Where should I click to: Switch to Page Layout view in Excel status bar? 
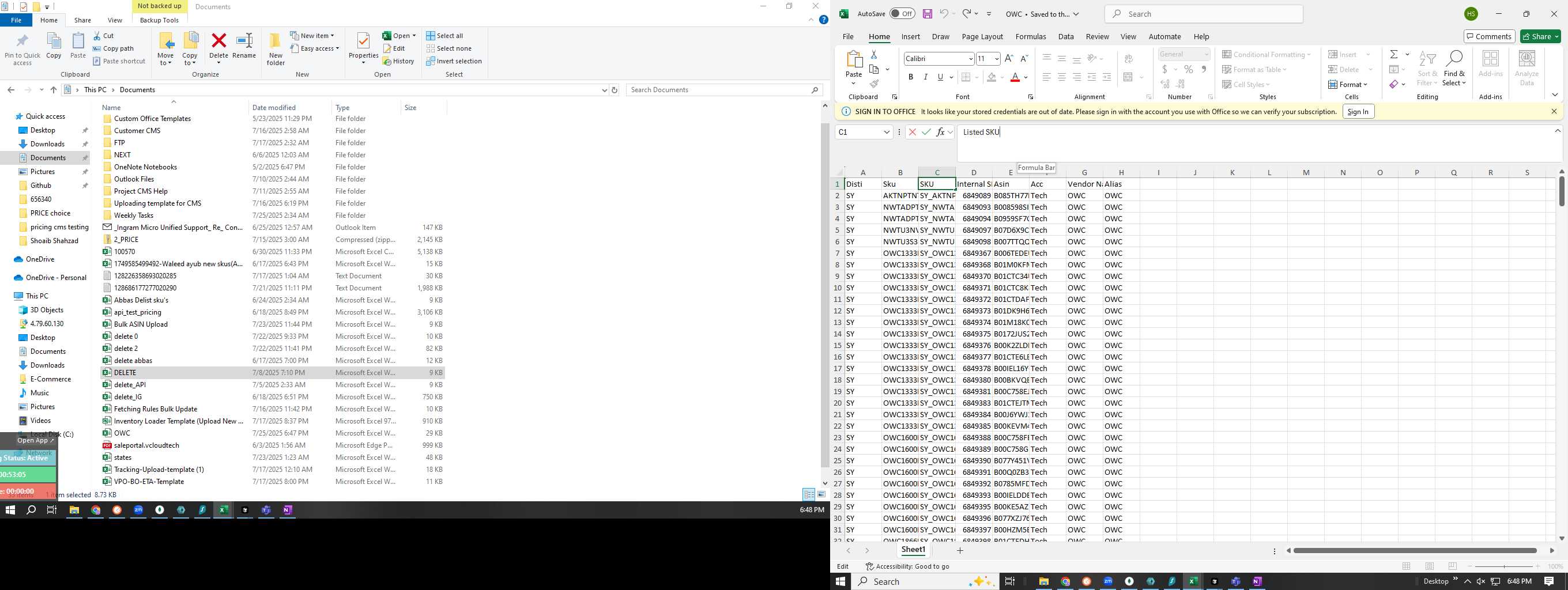pos(1430,566)
